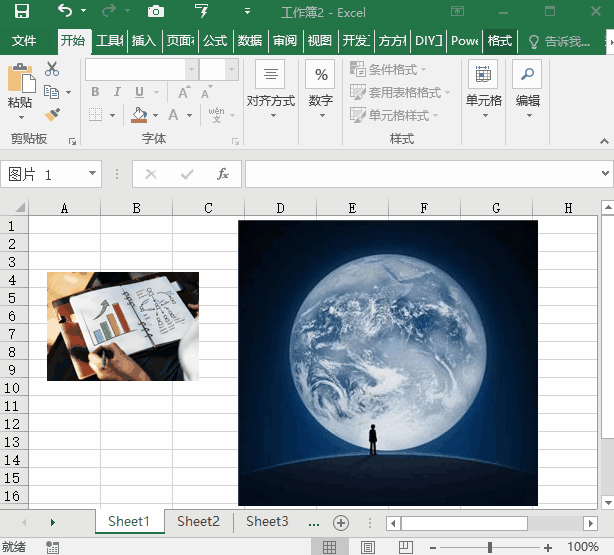The height and width of the screenshot is (555, 614).
Task: Open the 文件 file menu
Action: [x=24, y=41]
